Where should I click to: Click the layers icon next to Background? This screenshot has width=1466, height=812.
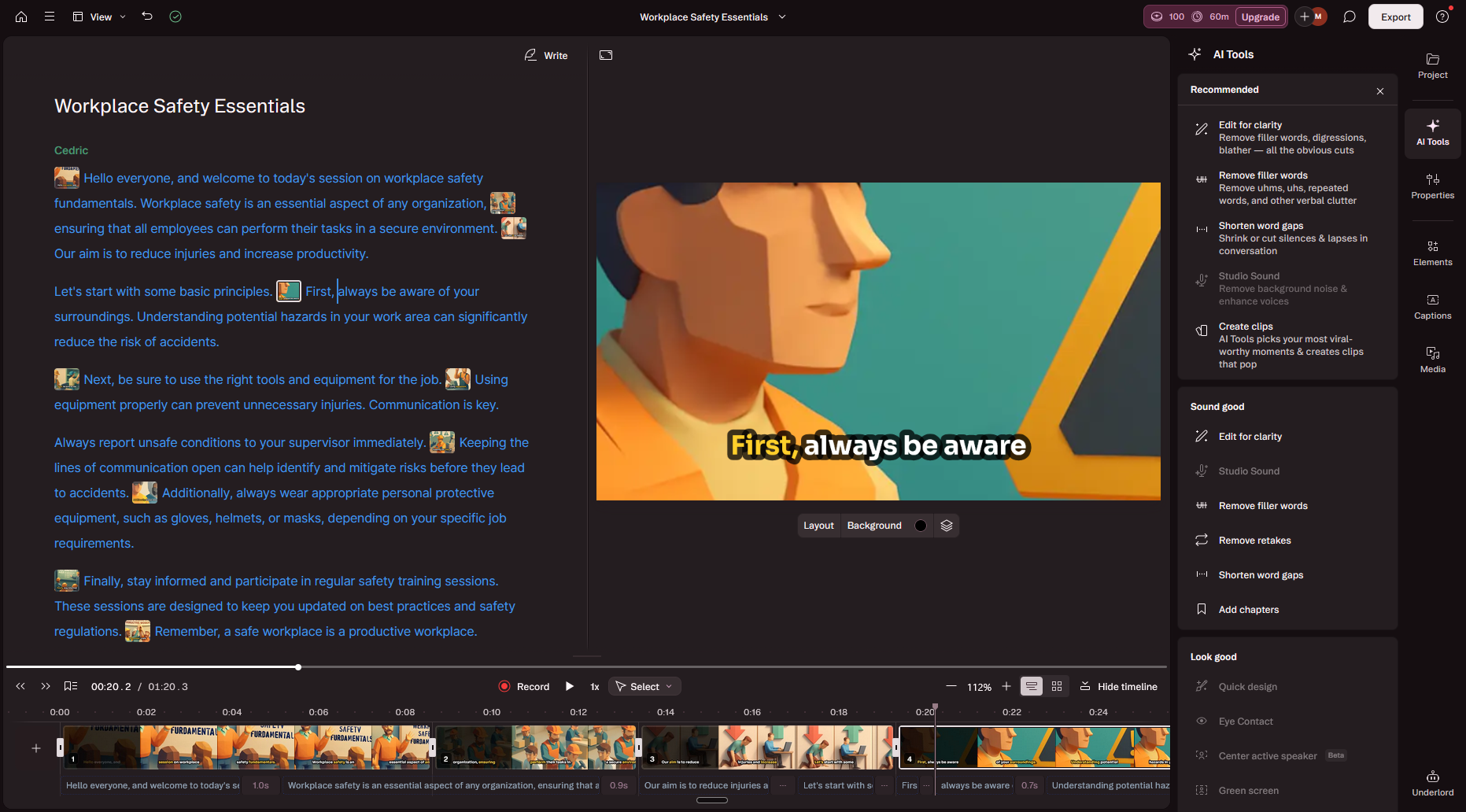(947, 525)
